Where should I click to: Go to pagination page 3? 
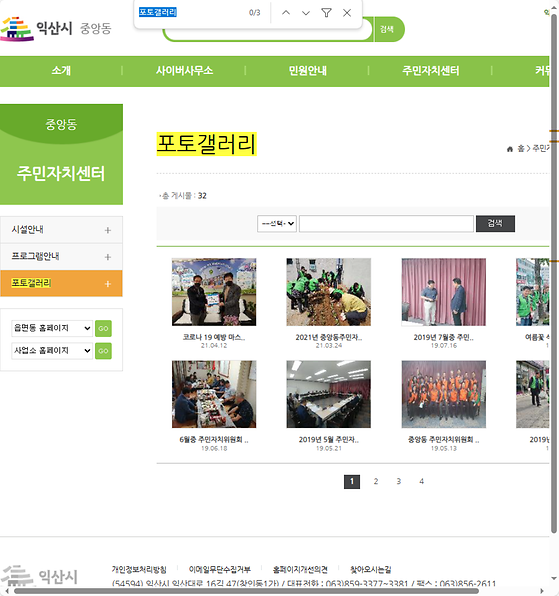click(399, 482)
